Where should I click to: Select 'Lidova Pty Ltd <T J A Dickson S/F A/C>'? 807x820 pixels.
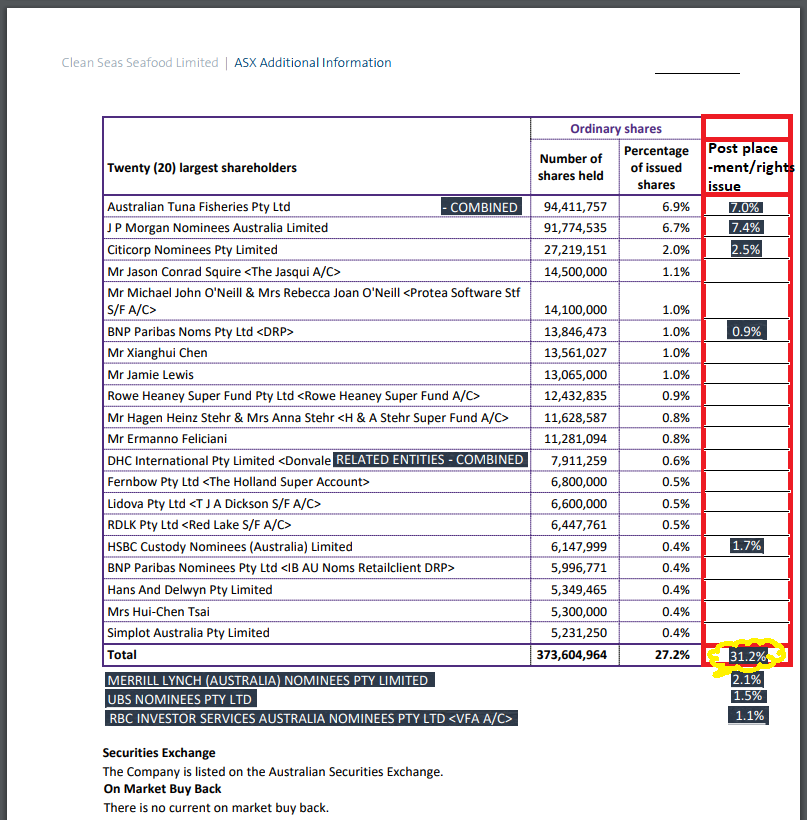pos(214,504)
